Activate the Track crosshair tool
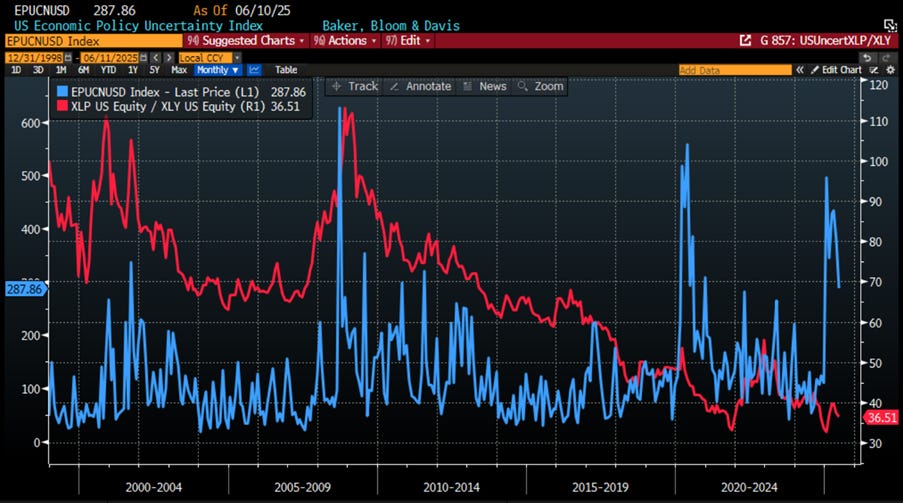903x503 pixels. point(355,86)
